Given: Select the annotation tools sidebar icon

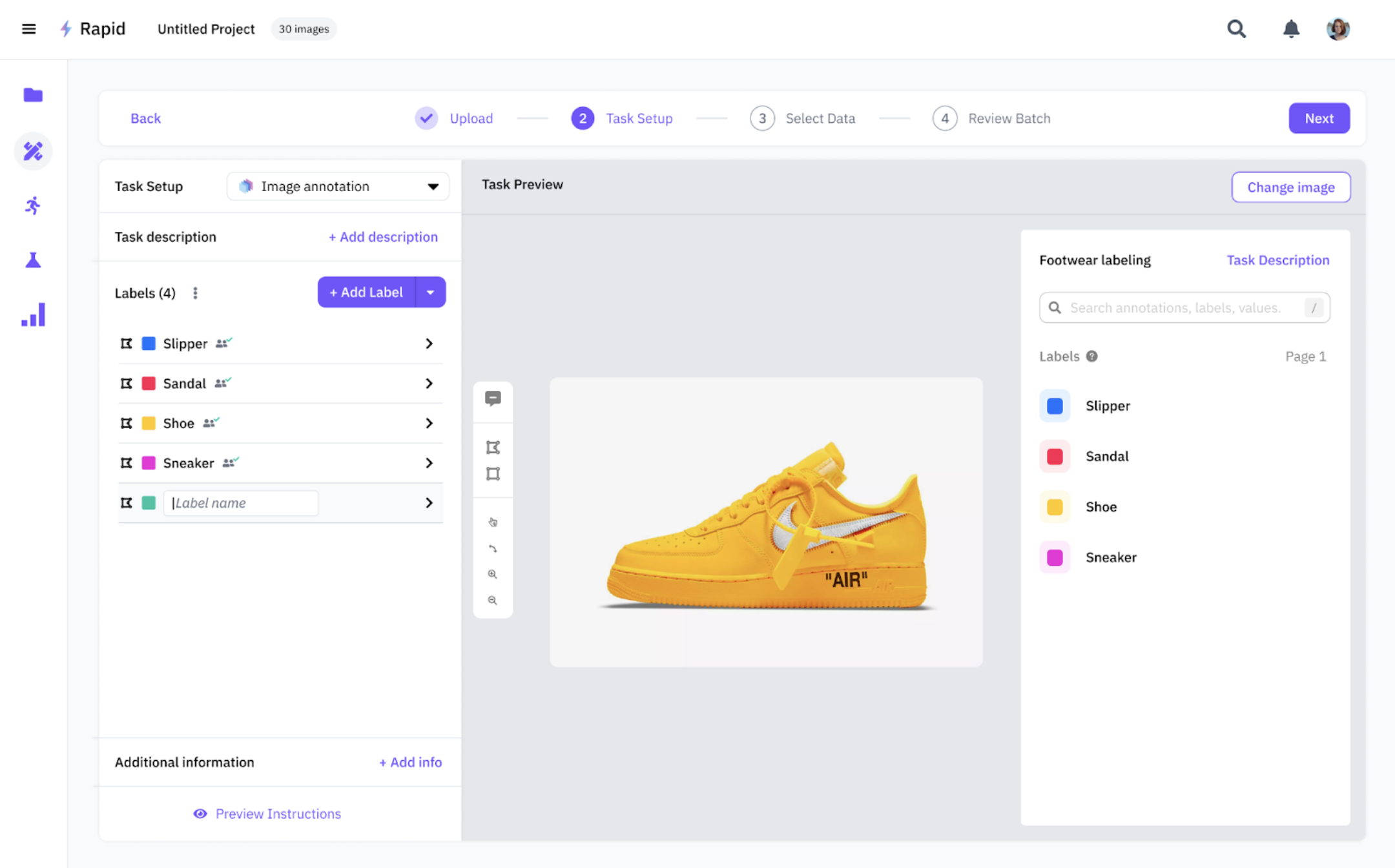Looking at the screenshot, I should click(33, 151).
